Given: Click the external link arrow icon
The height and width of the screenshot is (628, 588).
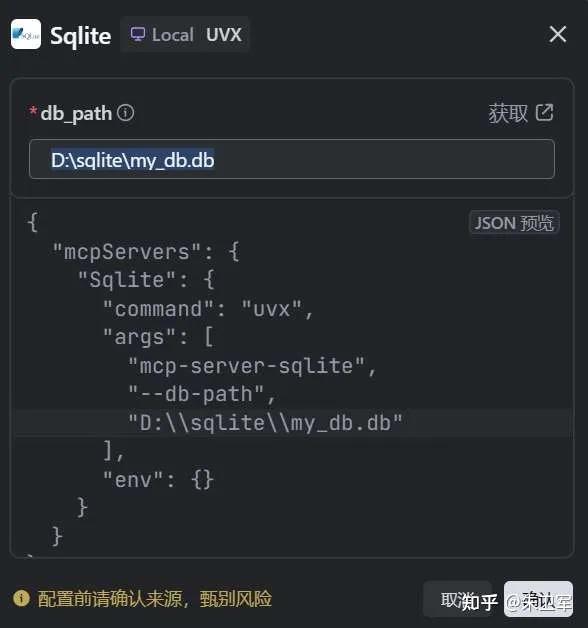Looking at the screenshot, I should [544, 113].
